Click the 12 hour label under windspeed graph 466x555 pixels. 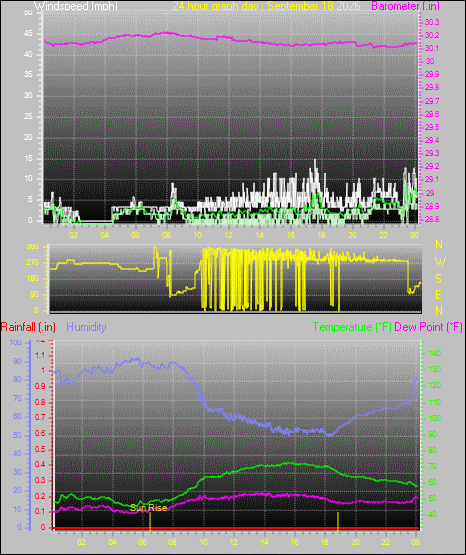[x=229, y=235]
